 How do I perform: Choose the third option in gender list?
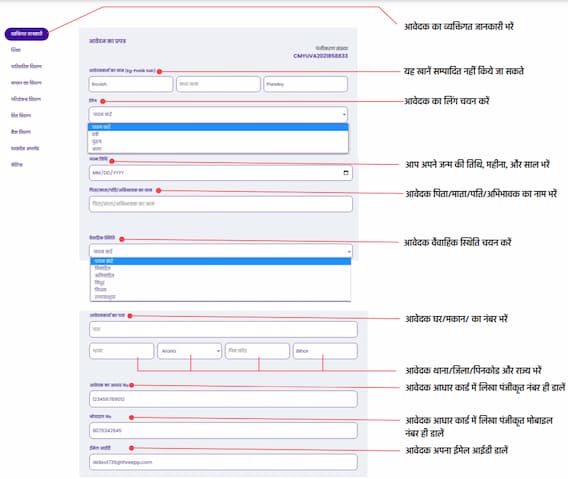point(218,141)
